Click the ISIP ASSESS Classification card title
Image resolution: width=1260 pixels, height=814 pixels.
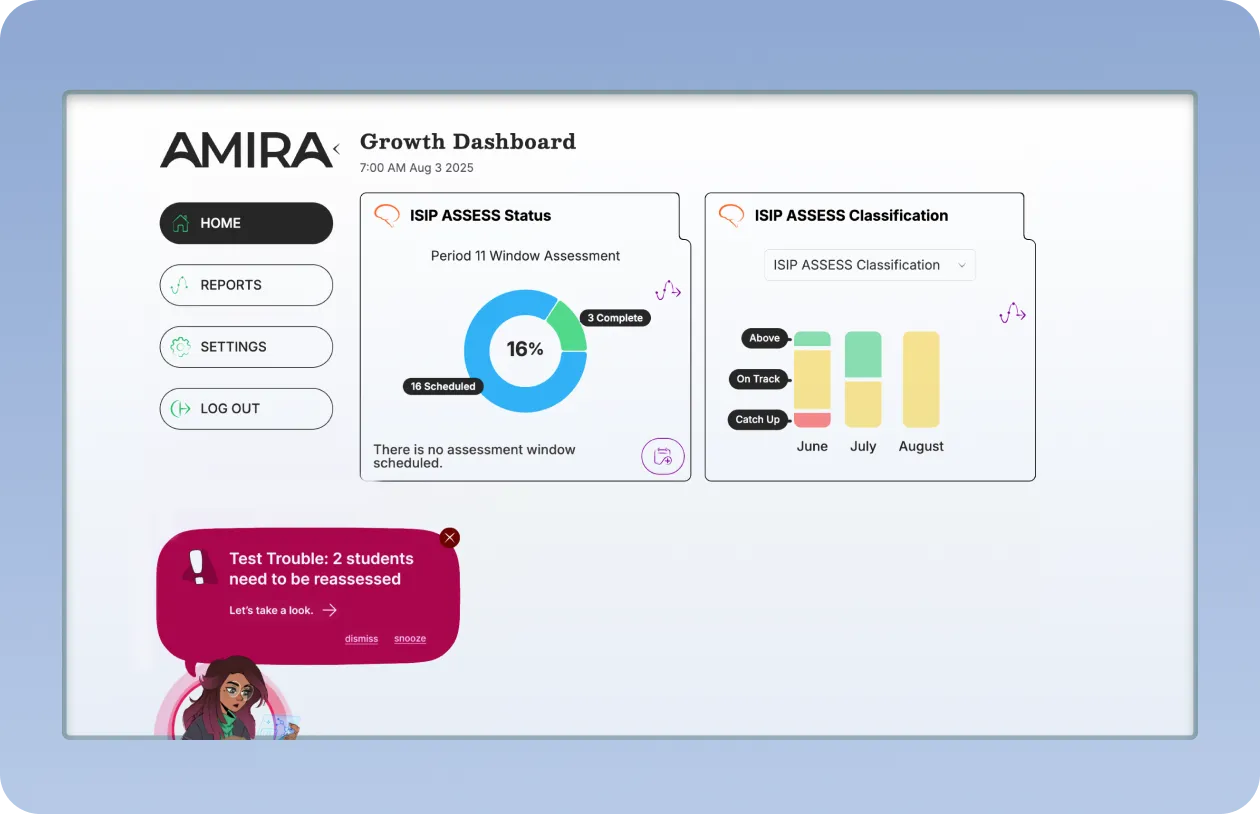pos(851,215)
